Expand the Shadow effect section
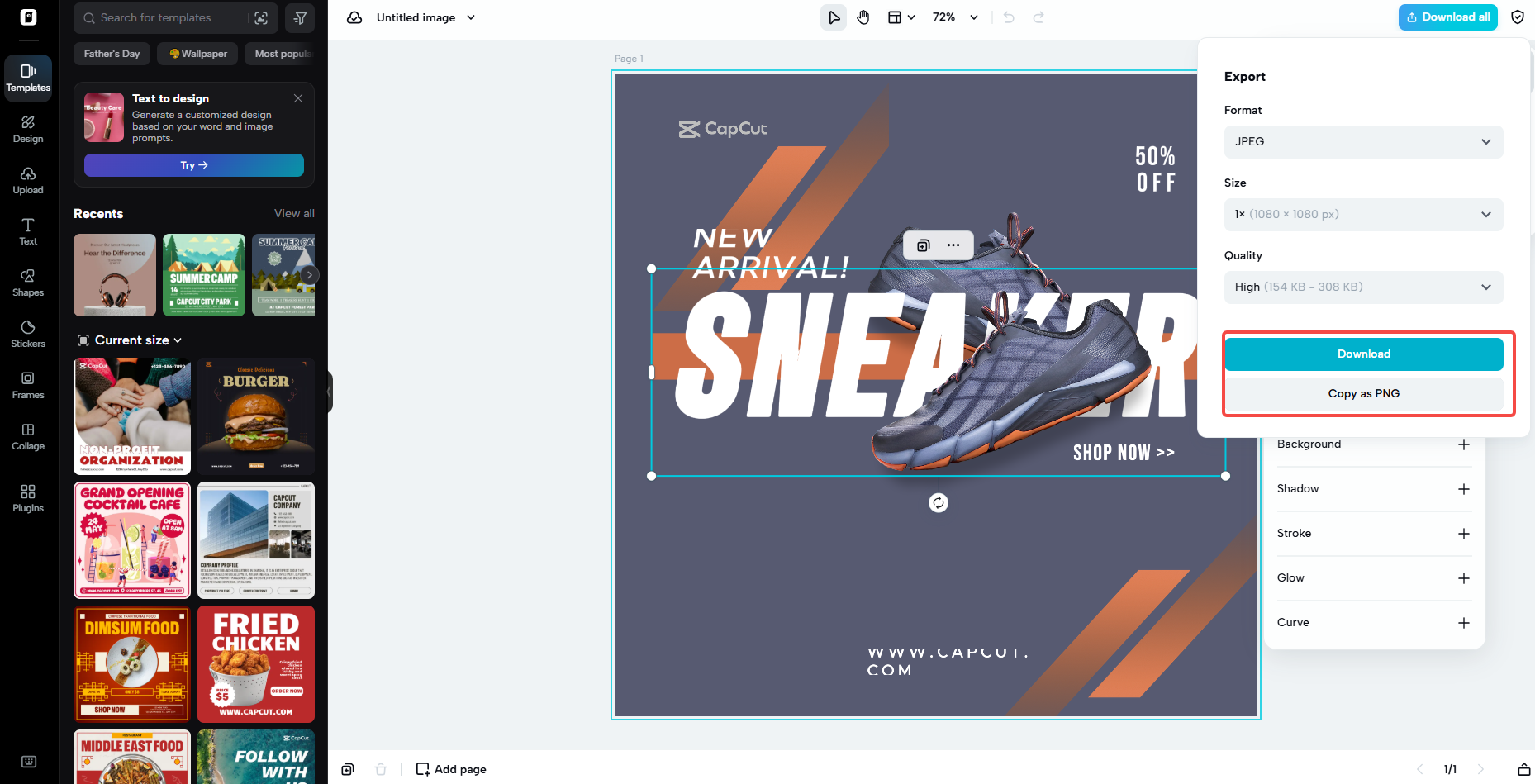Viewport: 1535px width, 784px height. (1464, 488)
